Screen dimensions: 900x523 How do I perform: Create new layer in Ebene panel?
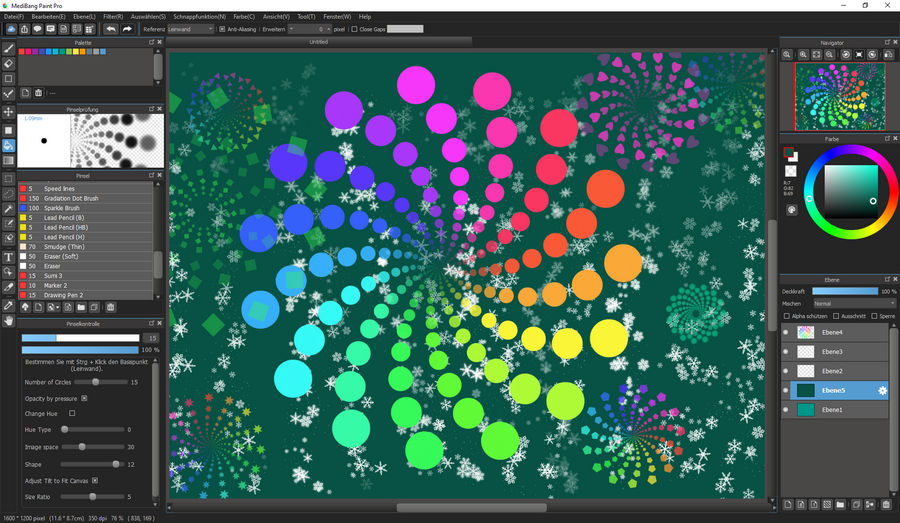click(788, 505)
